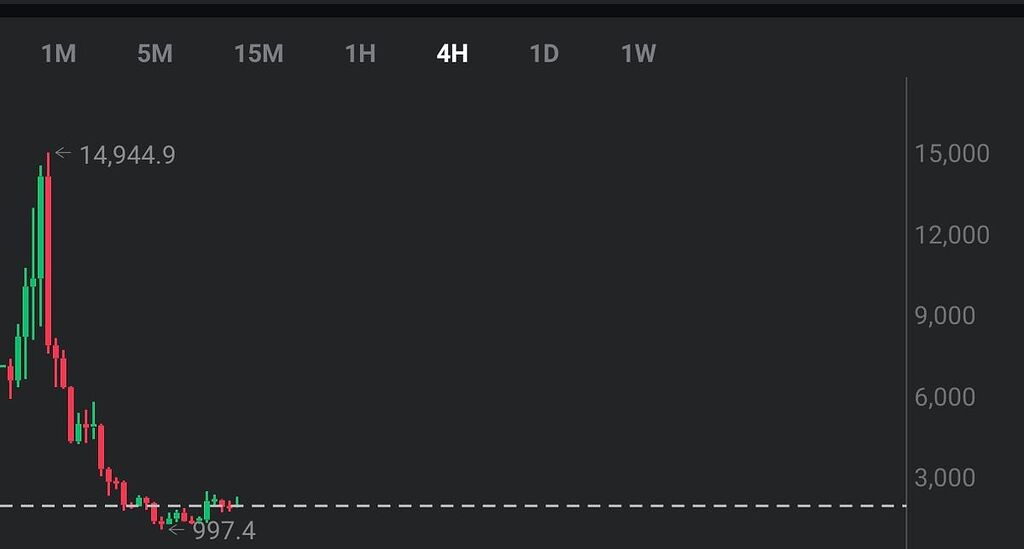Click the 14,944.9 high price label
Viewport: 1024px width, 549px height.
click(127, 155)
